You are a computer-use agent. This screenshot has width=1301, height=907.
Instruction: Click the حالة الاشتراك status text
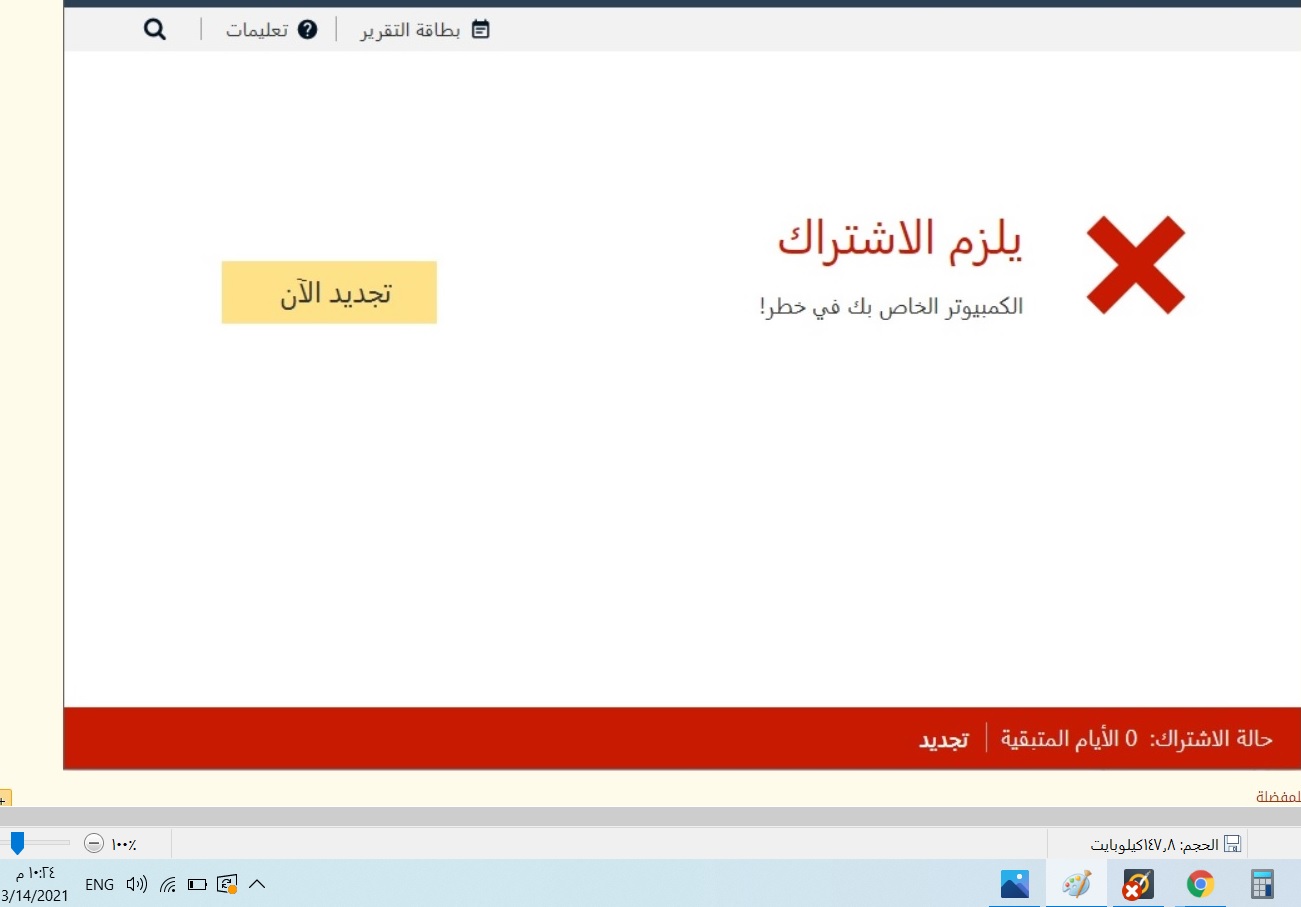click(x=1211, y=739)
